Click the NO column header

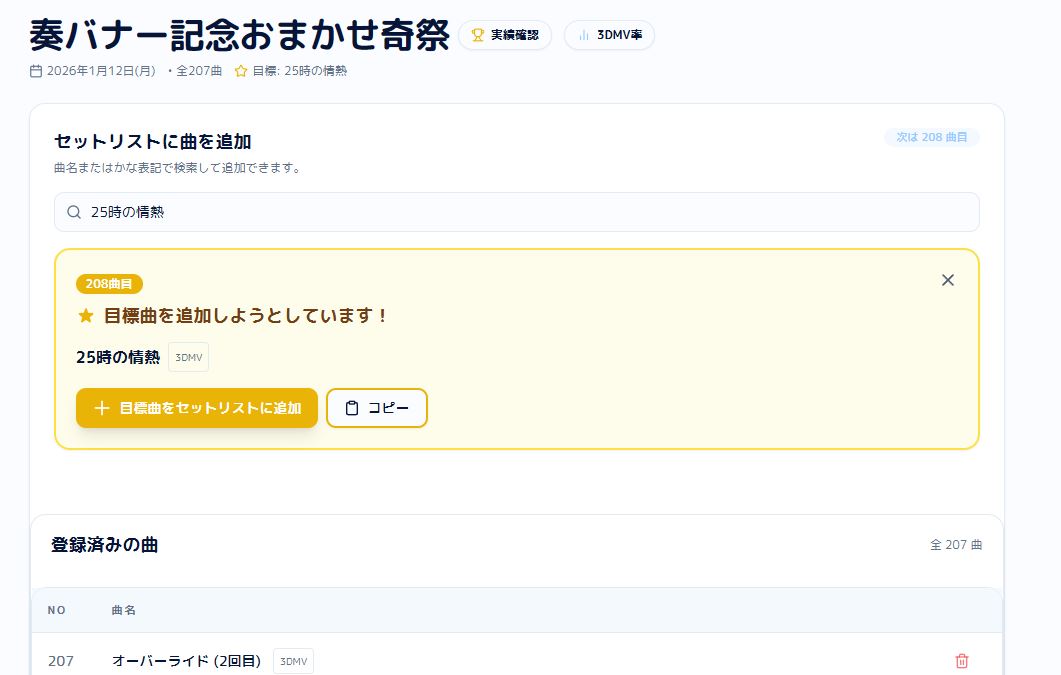[57, 610]
